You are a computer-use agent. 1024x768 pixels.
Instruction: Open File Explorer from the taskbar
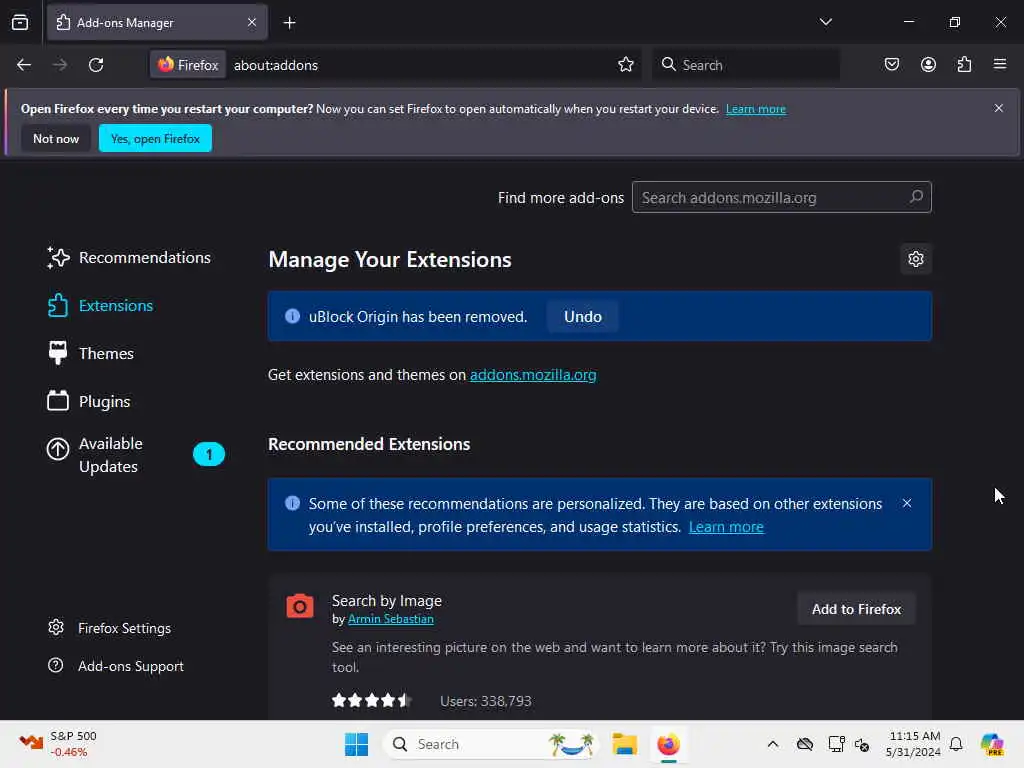coord(624,744)
